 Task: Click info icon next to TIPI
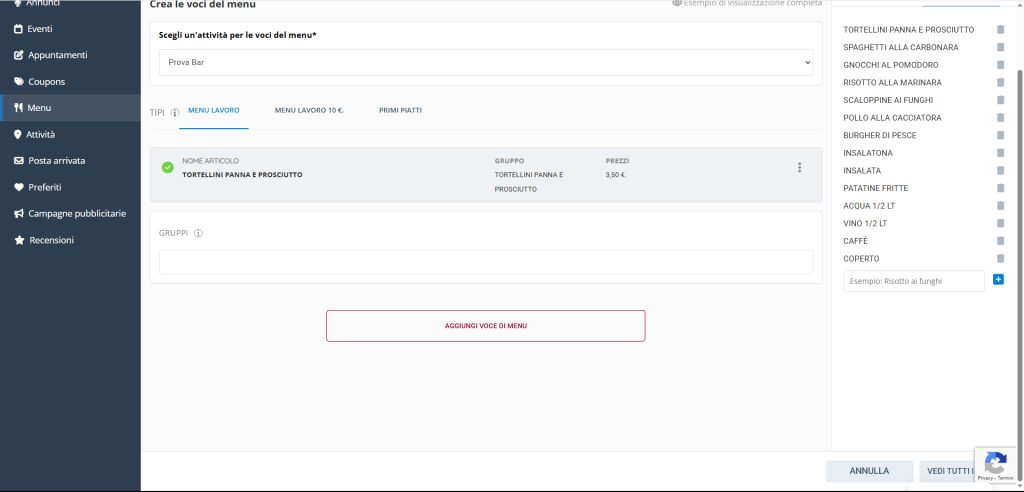[175, 112]
